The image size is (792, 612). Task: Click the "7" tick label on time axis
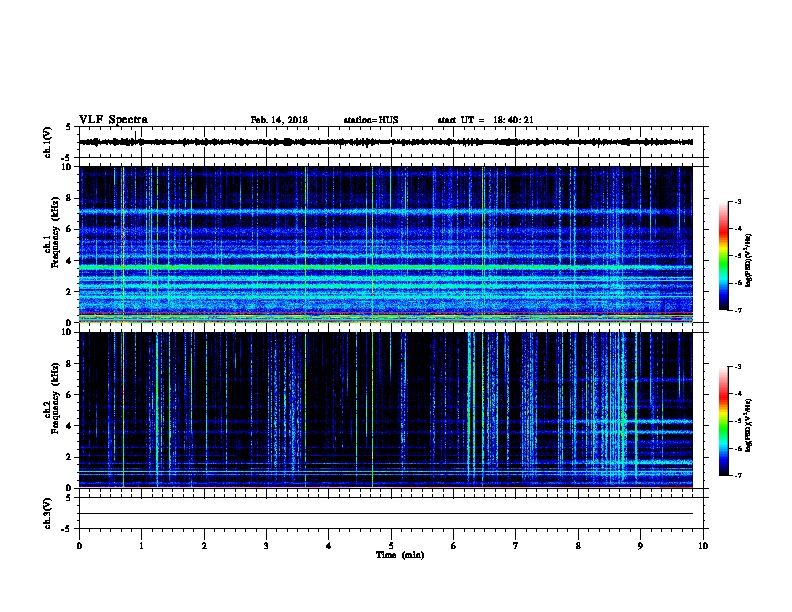(516, 545)
